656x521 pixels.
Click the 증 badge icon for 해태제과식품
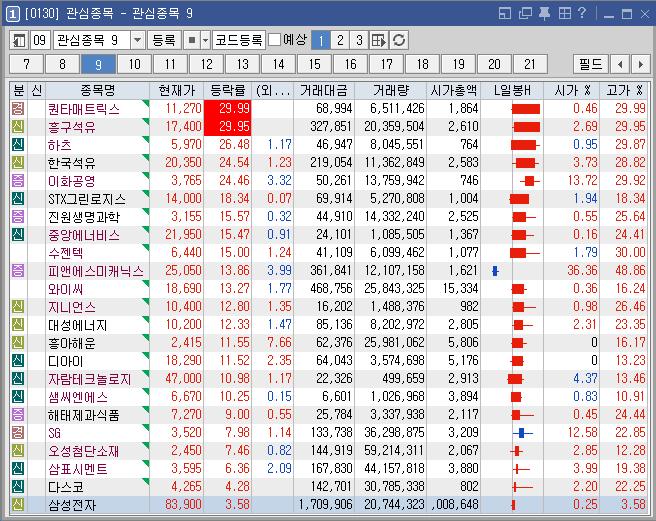coord(18,414)
